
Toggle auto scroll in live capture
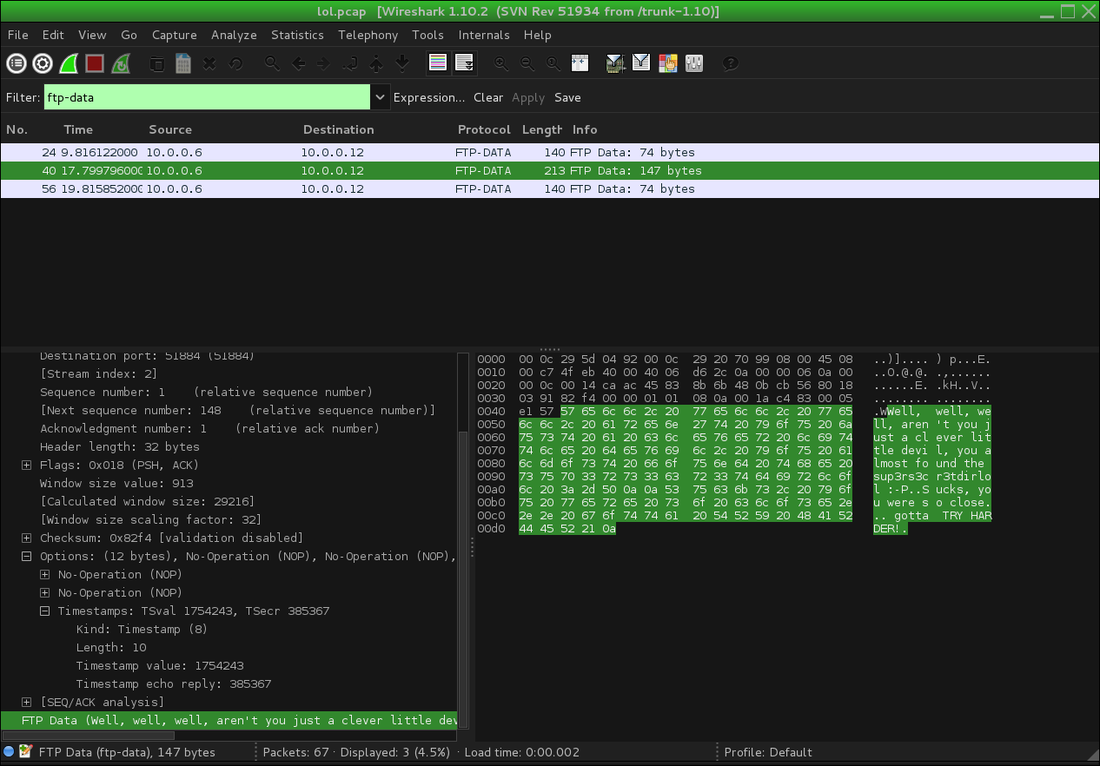tap(464, 64)
